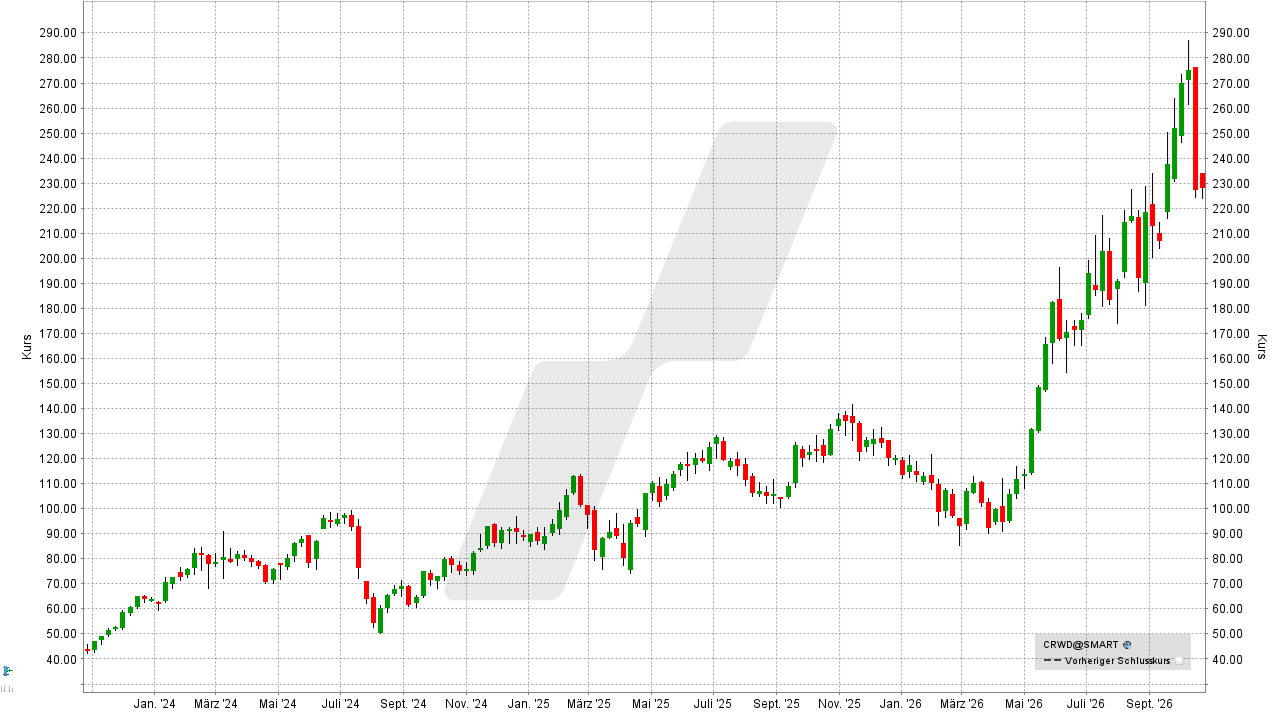Click the 'Juli '24' date label
The image size is (1280, 721).
click(x=341, y=704)
